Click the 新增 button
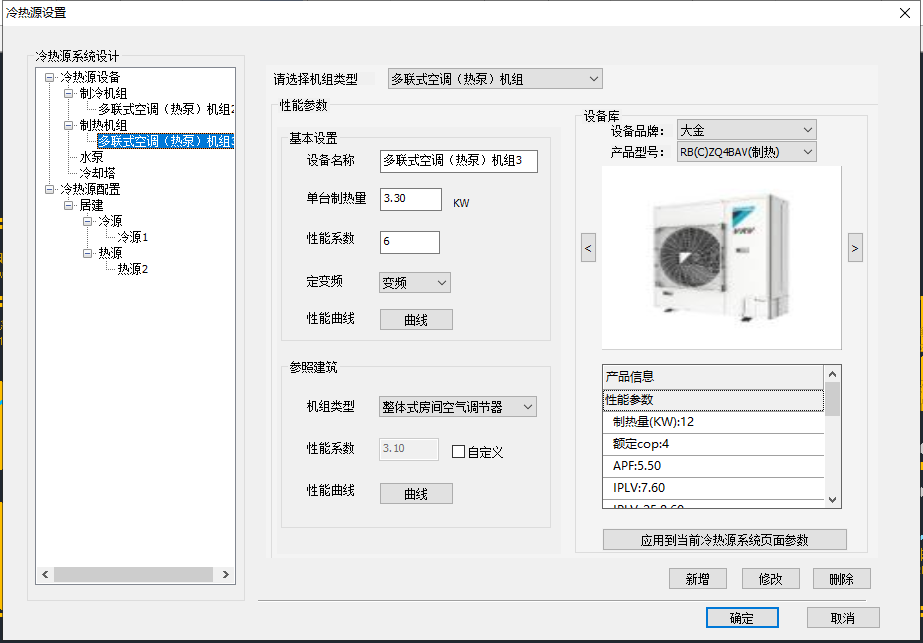Viewport: 923px width, 643px height. coord(697,579)
